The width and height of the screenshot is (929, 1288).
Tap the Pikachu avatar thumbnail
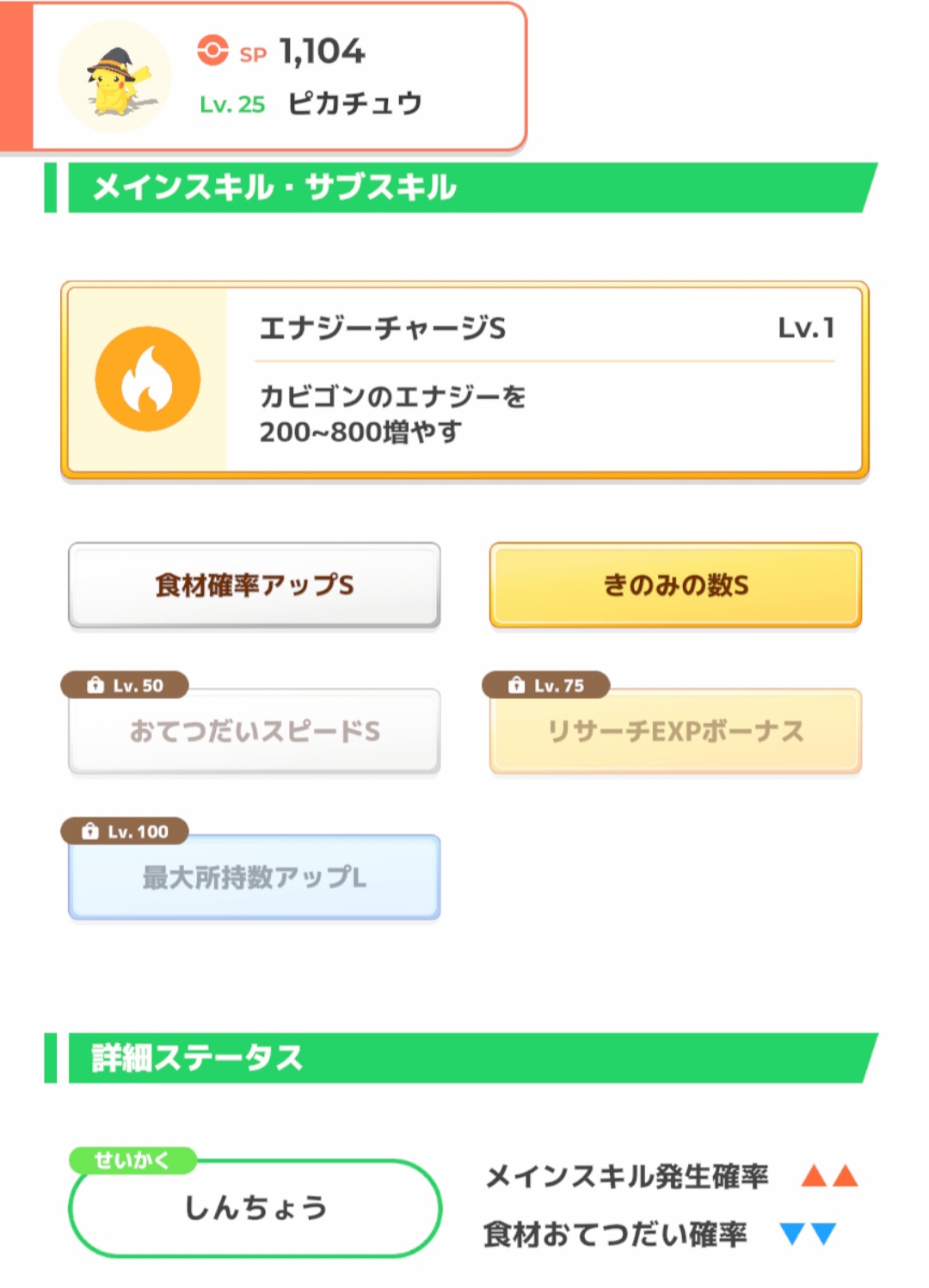pyautogui.click(x=115, y=77)
